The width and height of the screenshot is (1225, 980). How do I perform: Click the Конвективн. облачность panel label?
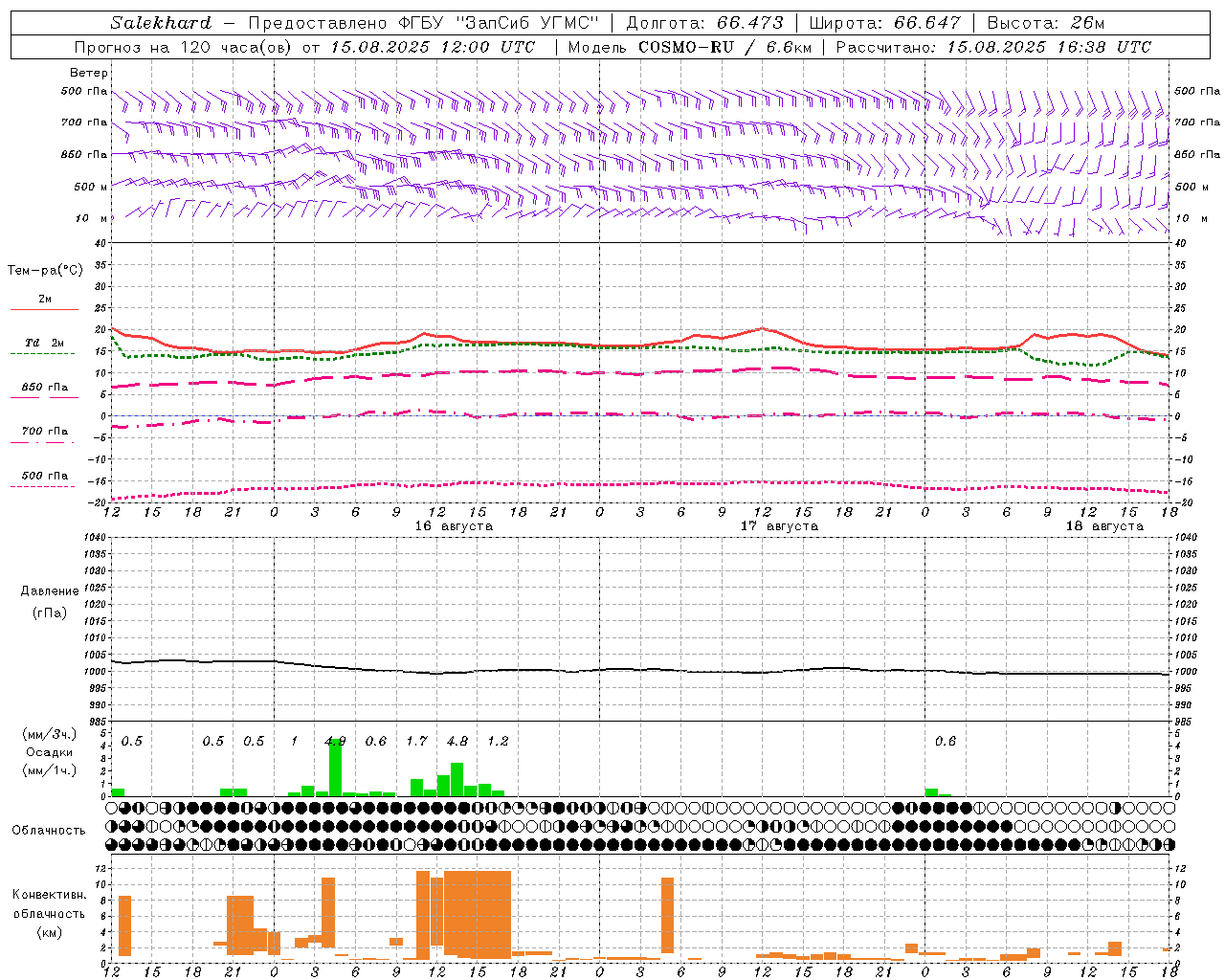[49, 904]
